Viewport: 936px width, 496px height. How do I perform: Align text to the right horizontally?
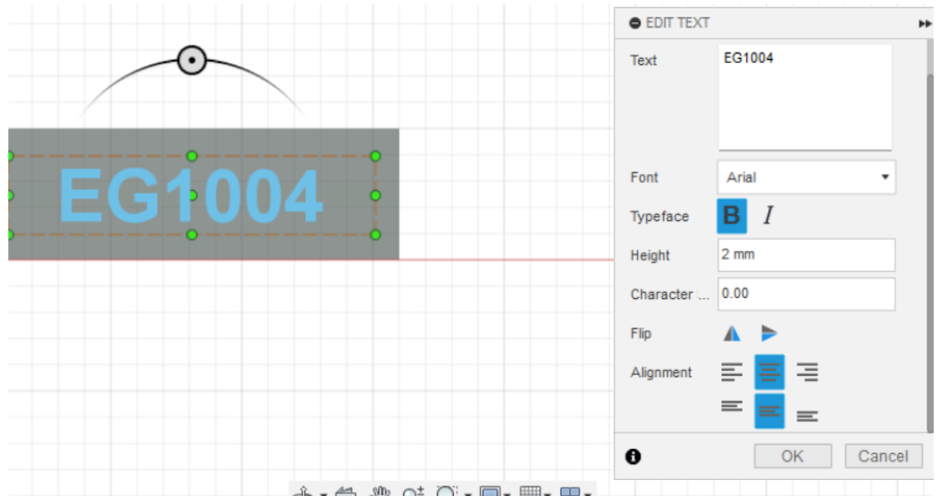point(807,372)
